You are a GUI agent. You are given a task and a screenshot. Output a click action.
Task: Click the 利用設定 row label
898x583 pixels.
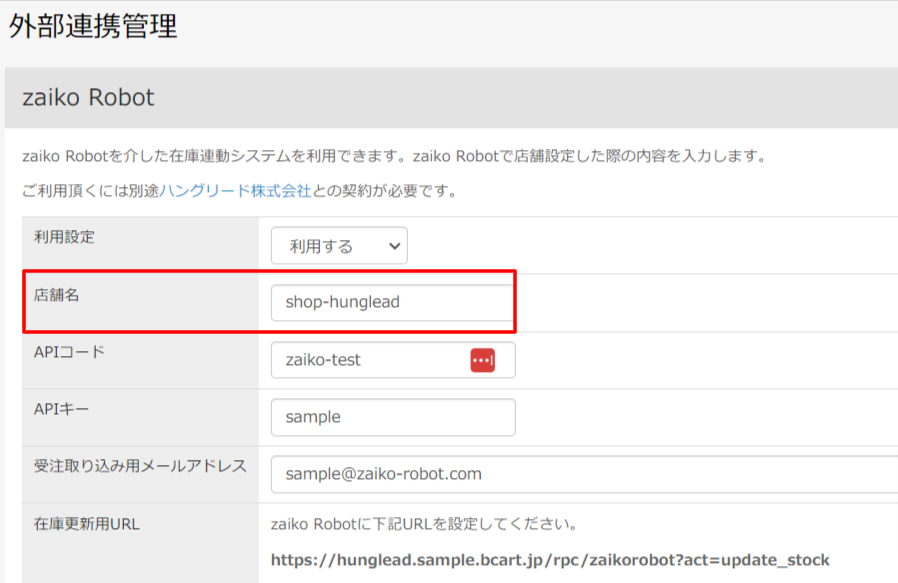(x=64, y=237)
